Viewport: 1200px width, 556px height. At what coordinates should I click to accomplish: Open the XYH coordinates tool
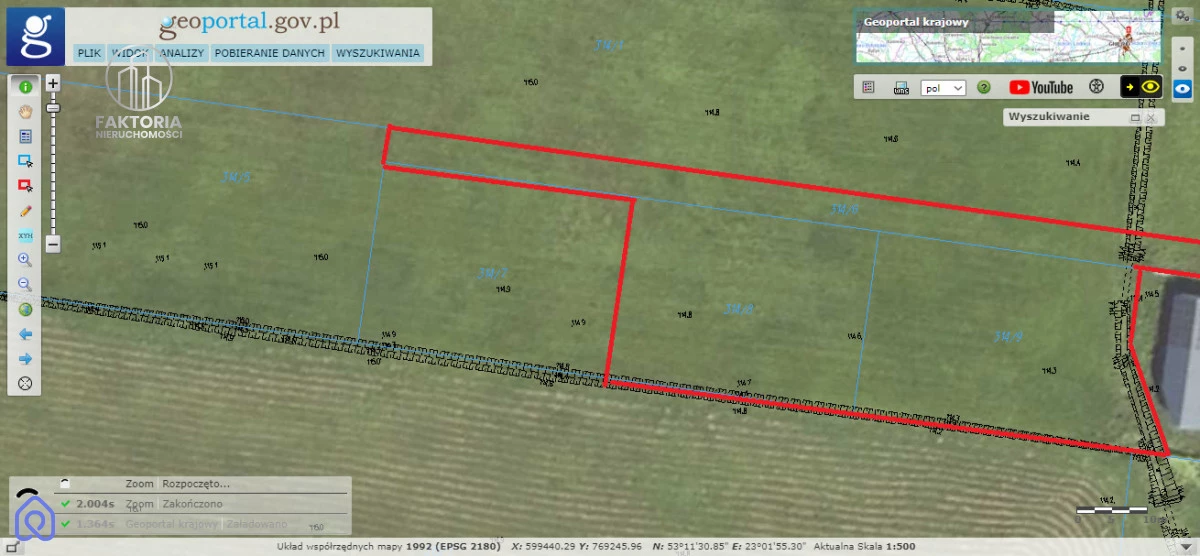click(x=26, y=236)
